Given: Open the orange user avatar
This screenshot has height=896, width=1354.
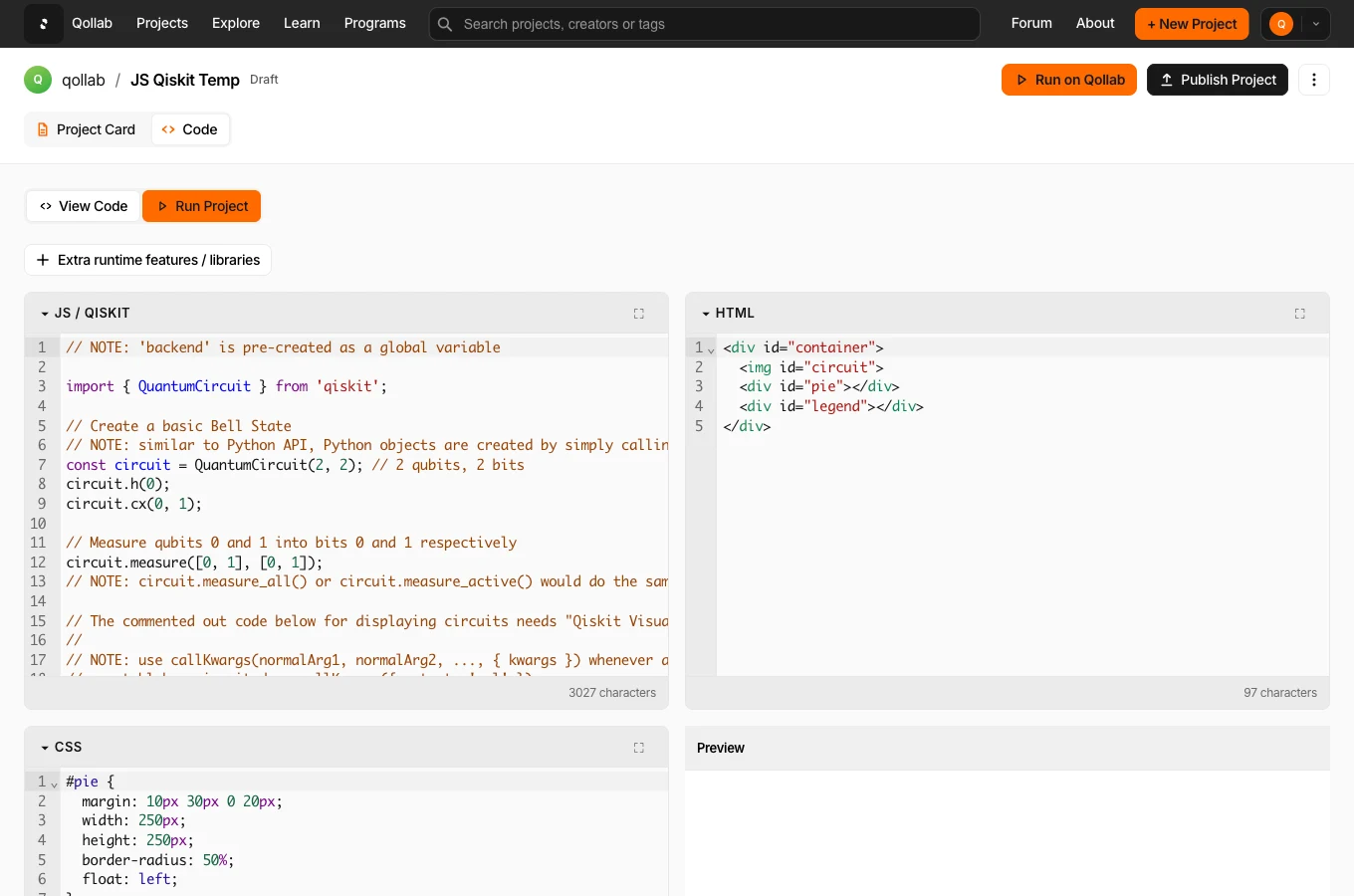Looking at the screenshot, I should 1281,24.
